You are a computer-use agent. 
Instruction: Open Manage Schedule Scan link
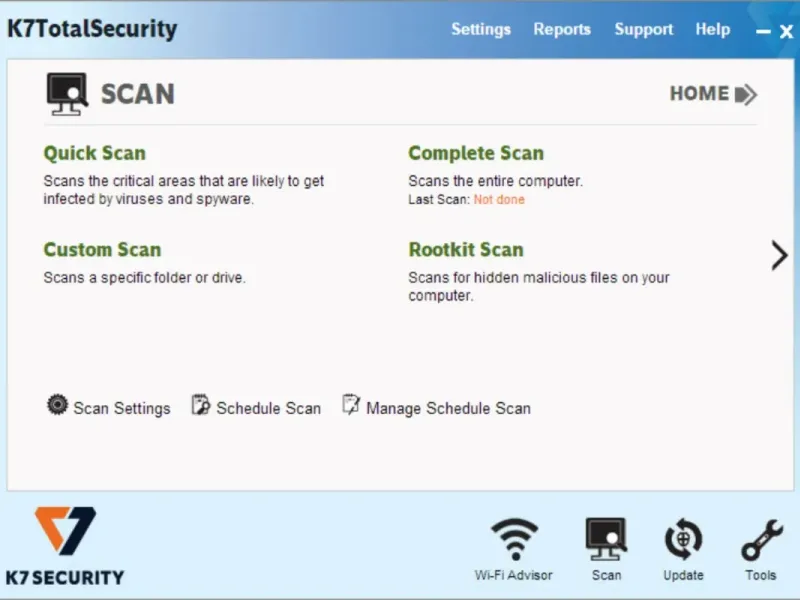pos(448,408)
